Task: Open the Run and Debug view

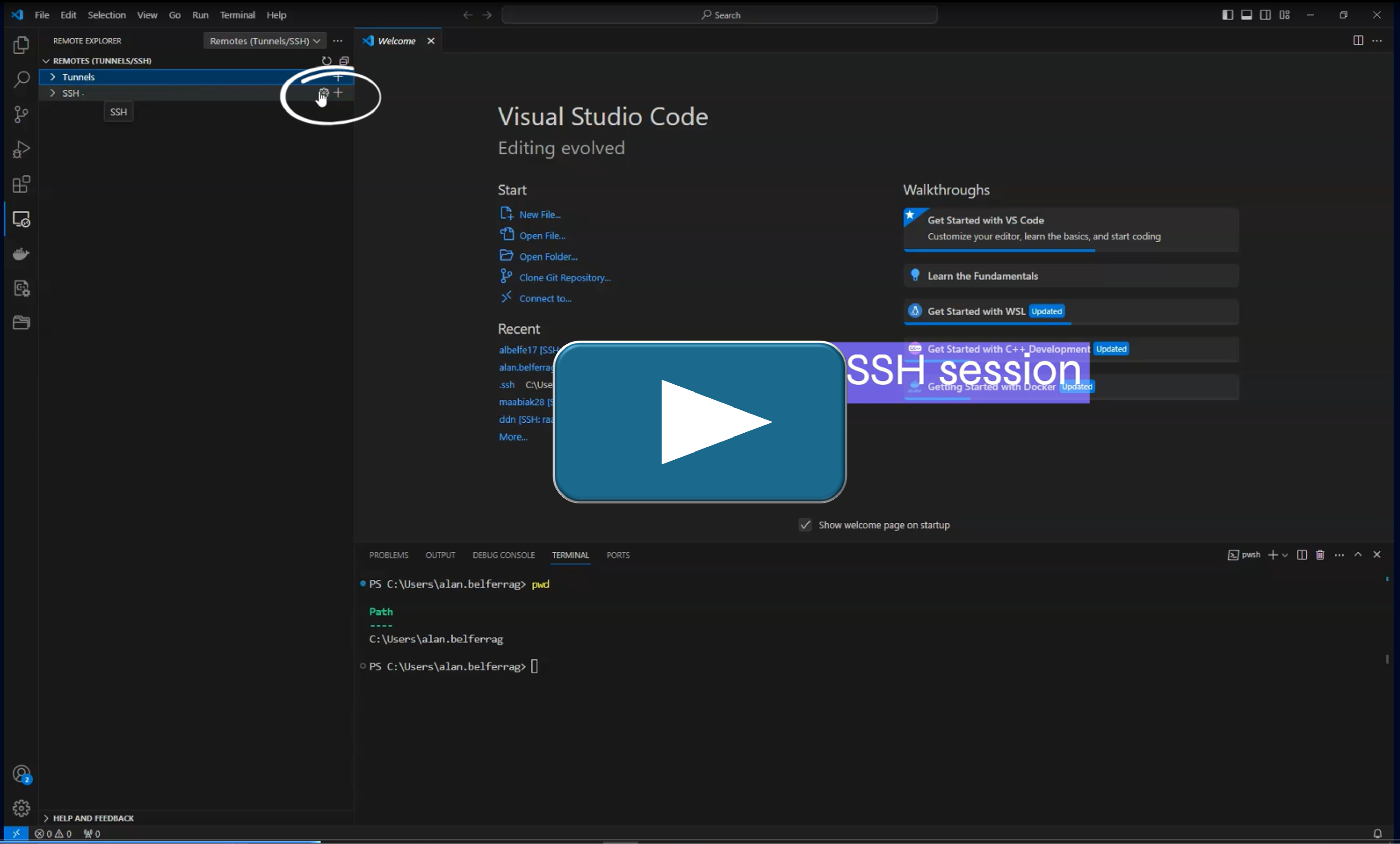Action: coord(21,149)
